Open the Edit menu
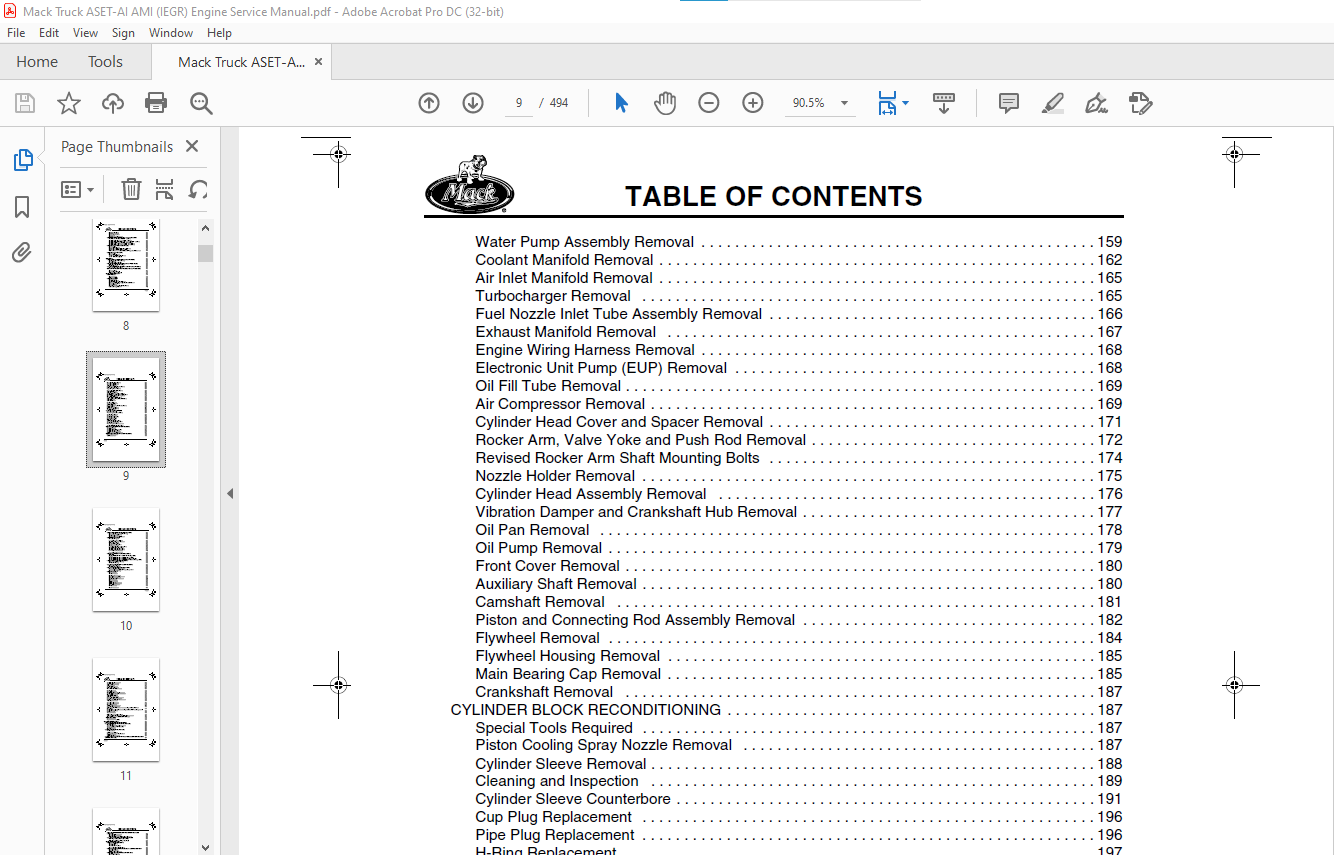The width and height of the screenshot is (1334, 855). click(49, 33)
